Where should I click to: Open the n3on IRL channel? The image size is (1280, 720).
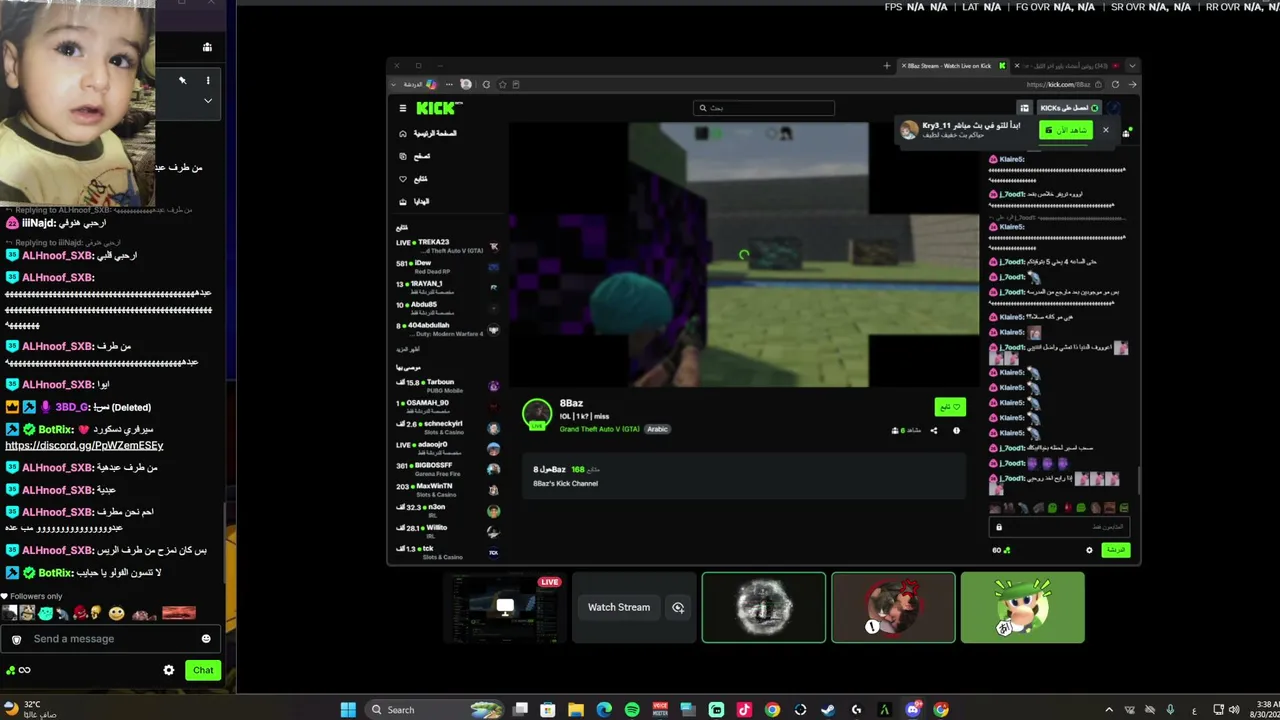click(x=447, y=510)
